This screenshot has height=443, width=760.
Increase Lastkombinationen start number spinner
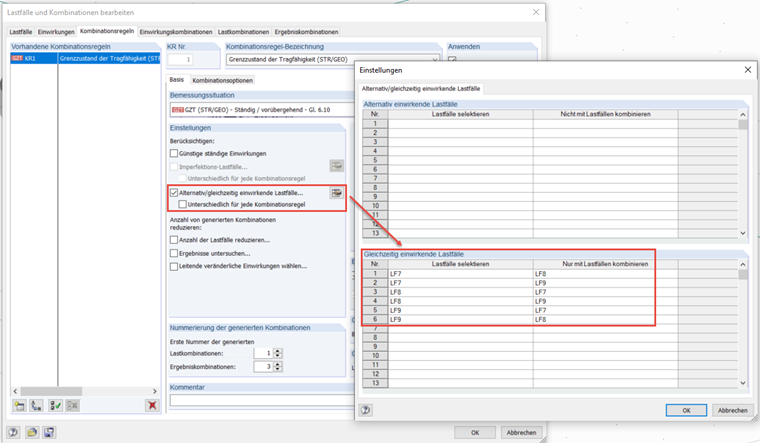[x=277, y=350]
